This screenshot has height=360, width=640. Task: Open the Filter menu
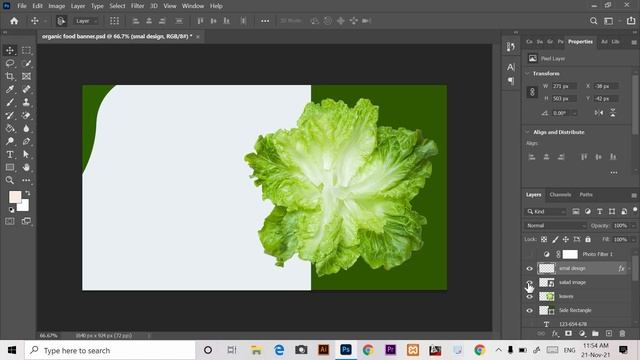[138, 6]
